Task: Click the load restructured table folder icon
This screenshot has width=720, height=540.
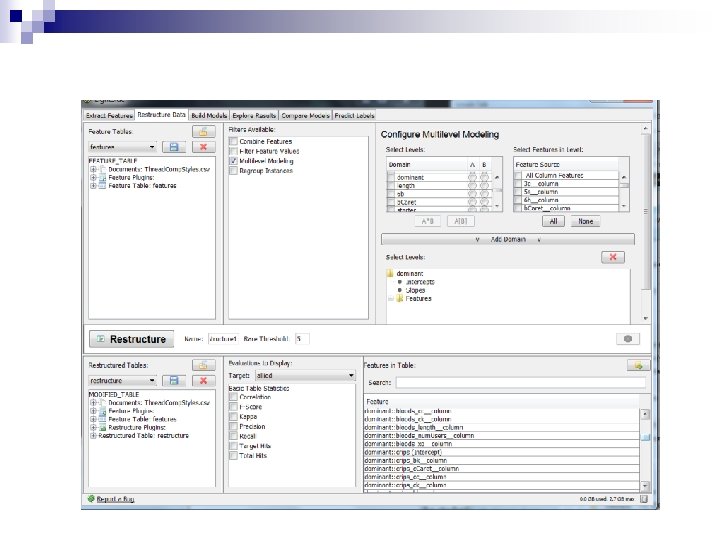Action: (x=203, y=365)
